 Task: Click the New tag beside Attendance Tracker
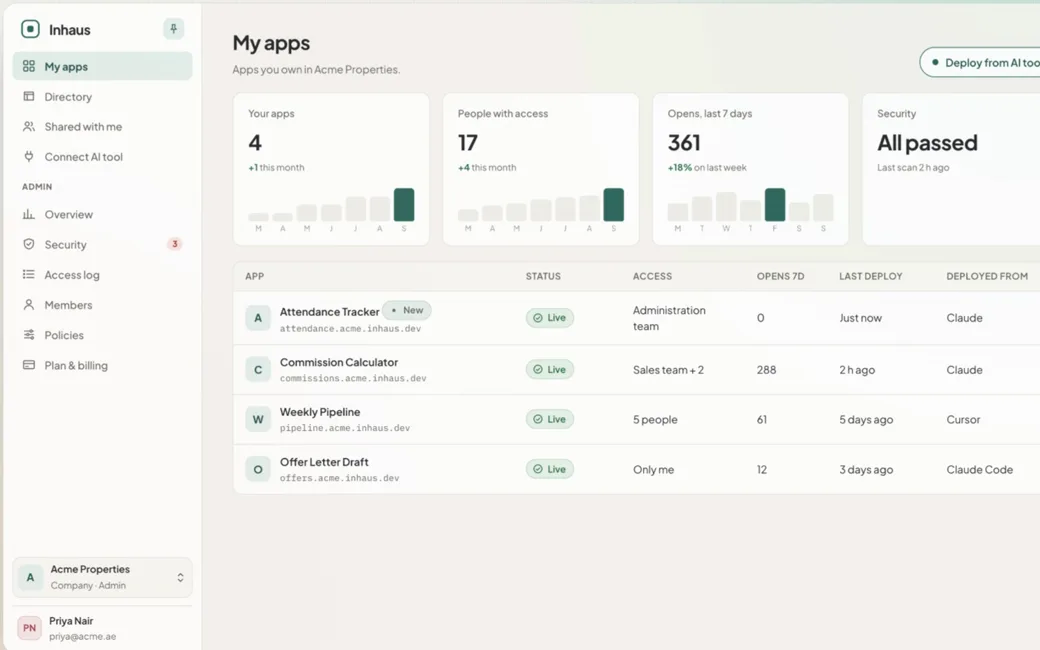[407, 310]
